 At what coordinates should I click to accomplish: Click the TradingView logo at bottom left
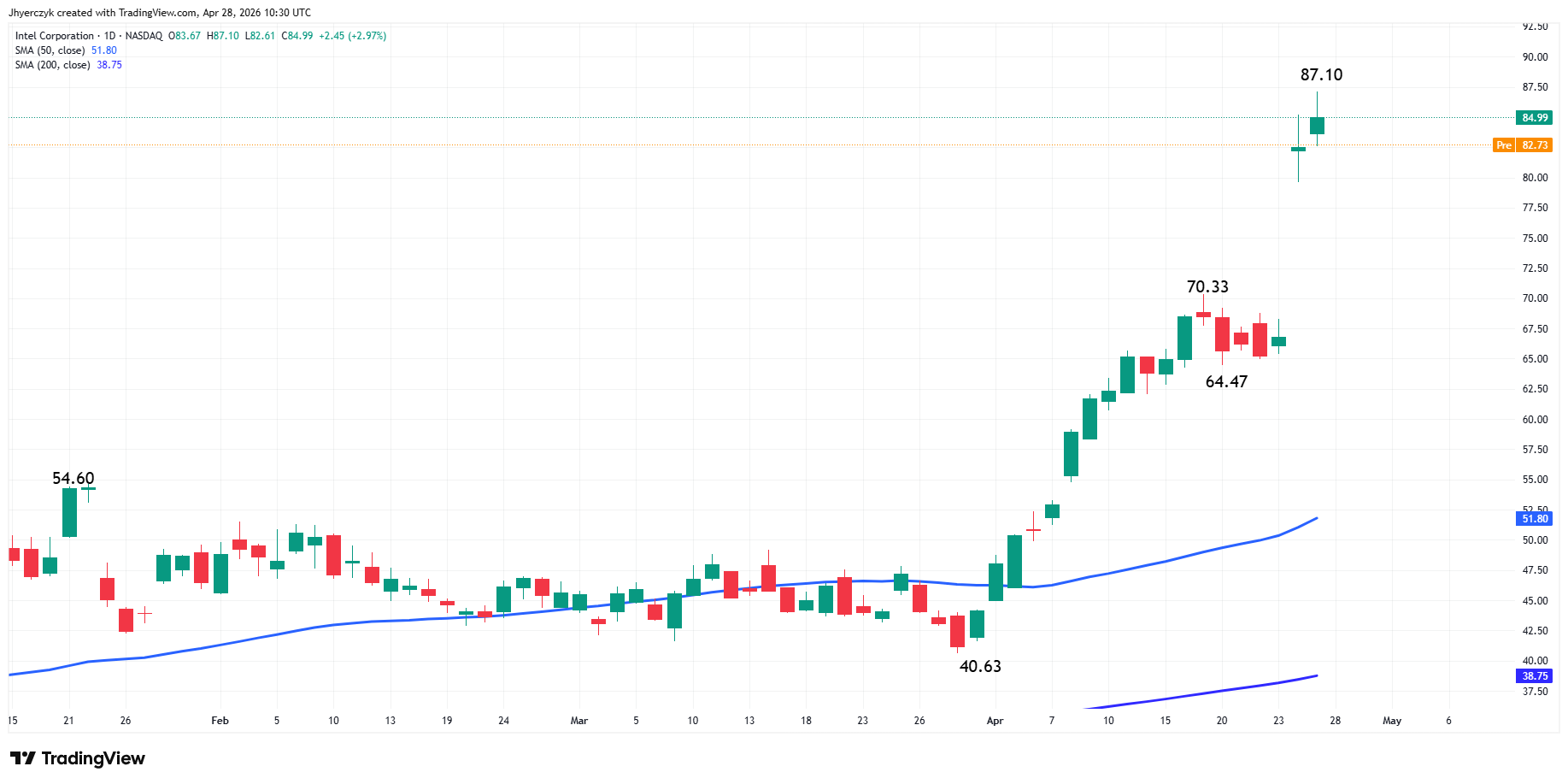(78, 758)
